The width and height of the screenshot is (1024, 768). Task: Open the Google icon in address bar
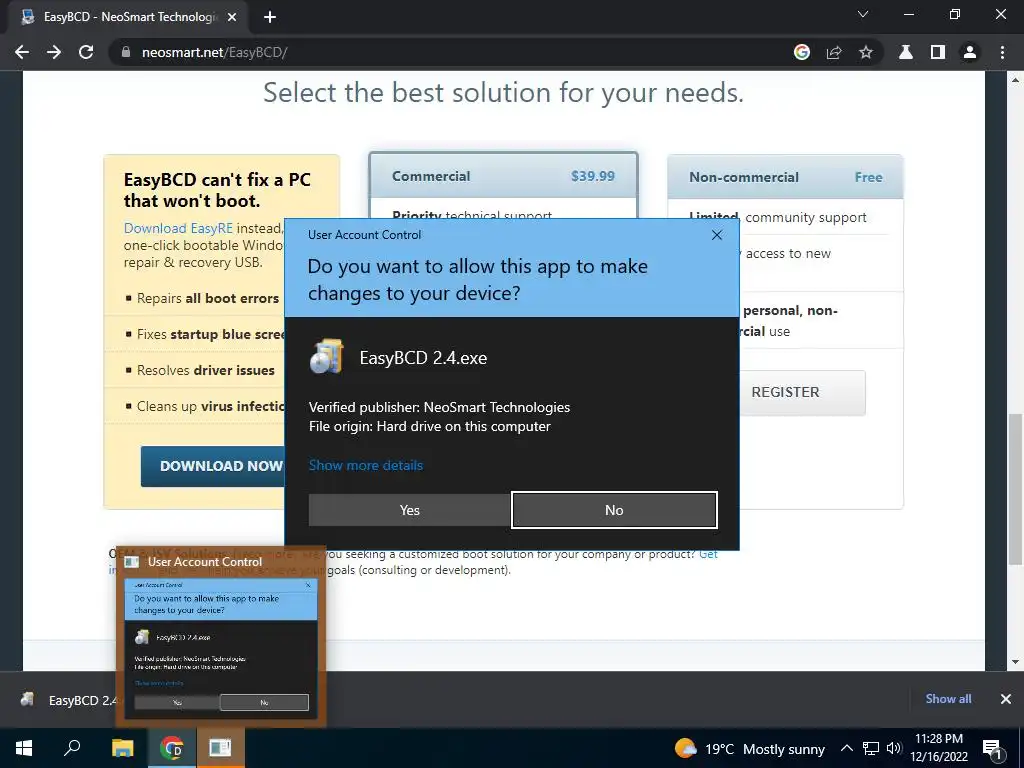pyautogui.click(x=802, y=52)
